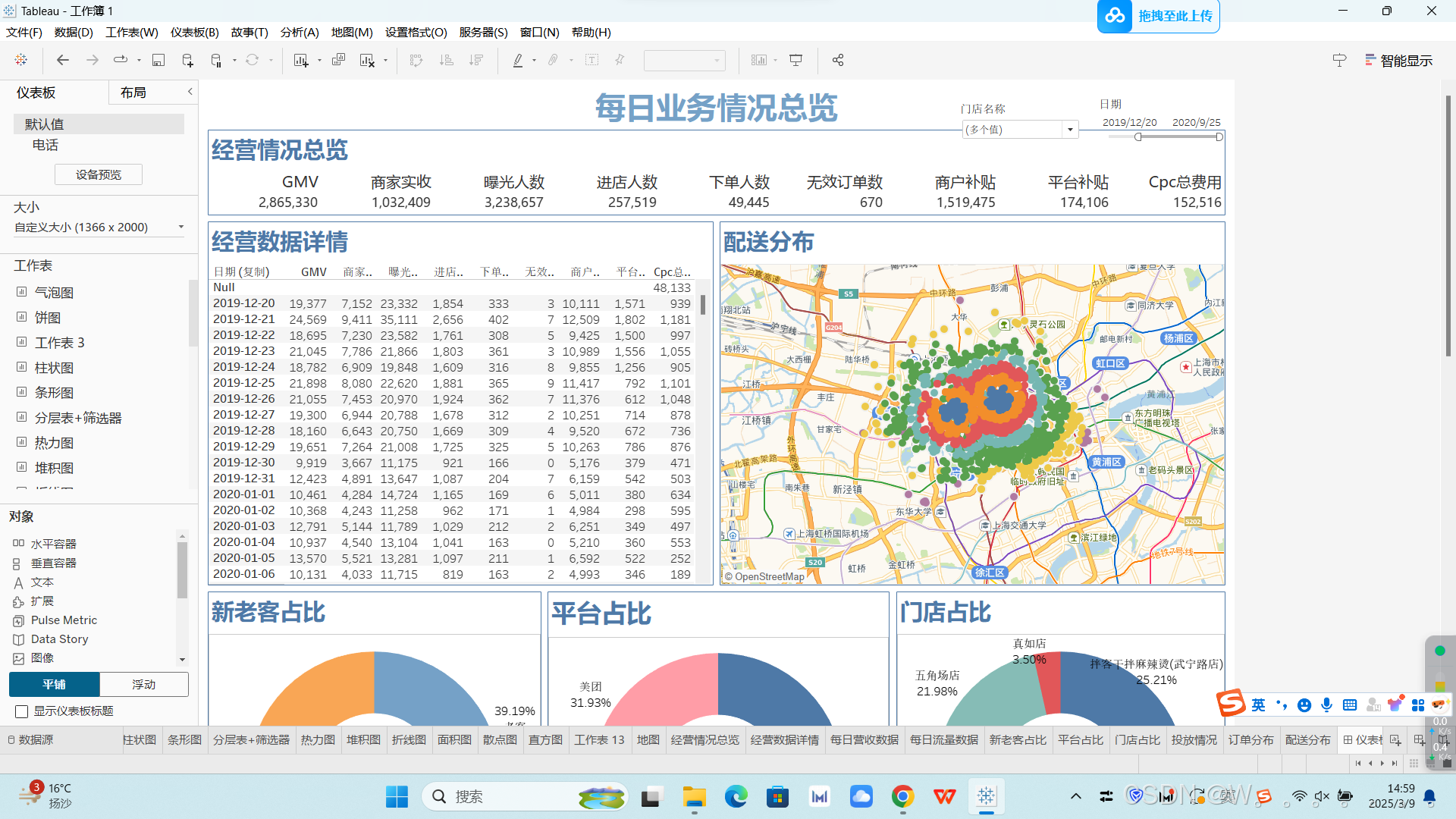The image size is (1456, 819).
Task: Select the 扩展 object in 对象 panel
Action: click(43, 601)
